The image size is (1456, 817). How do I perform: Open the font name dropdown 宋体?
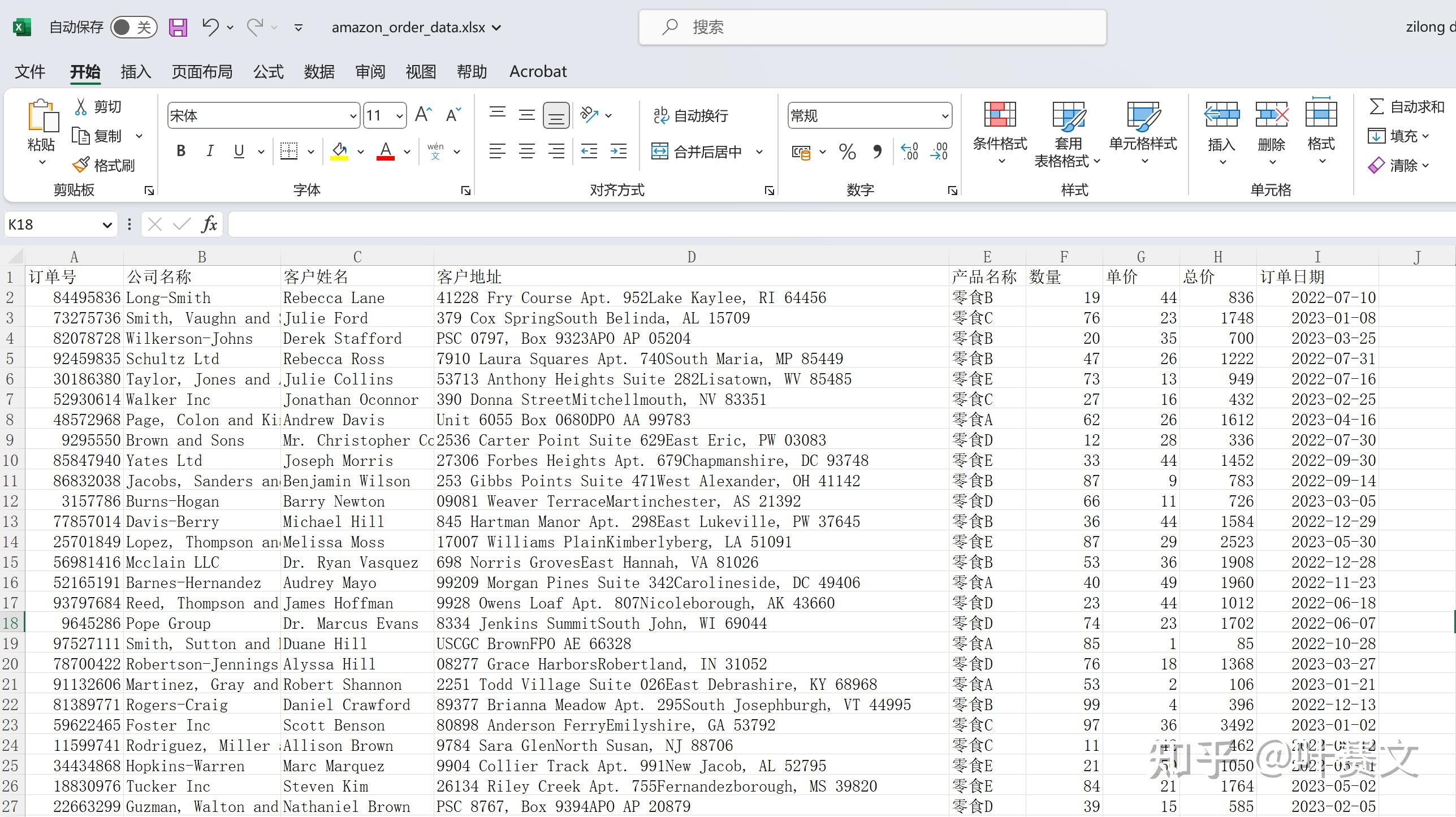[353, 116]
